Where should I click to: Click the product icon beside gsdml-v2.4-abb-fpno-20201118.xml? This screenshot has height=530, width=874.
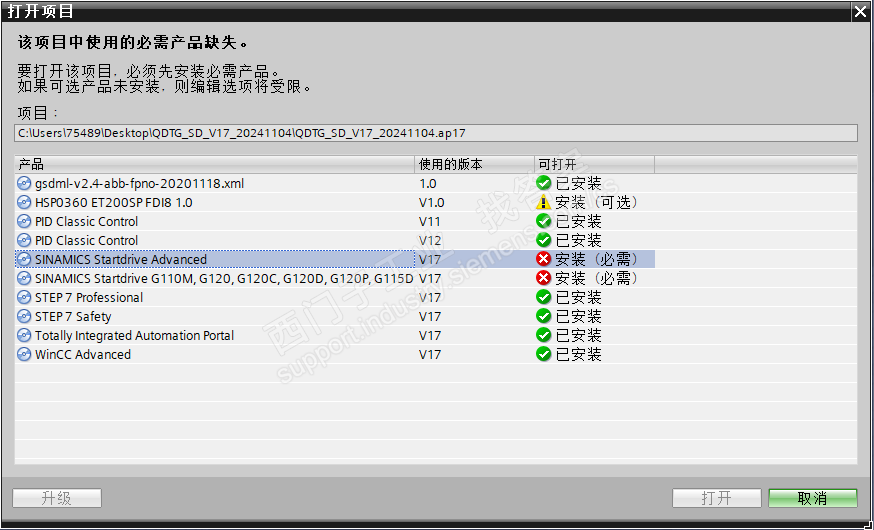click(24, 183)
